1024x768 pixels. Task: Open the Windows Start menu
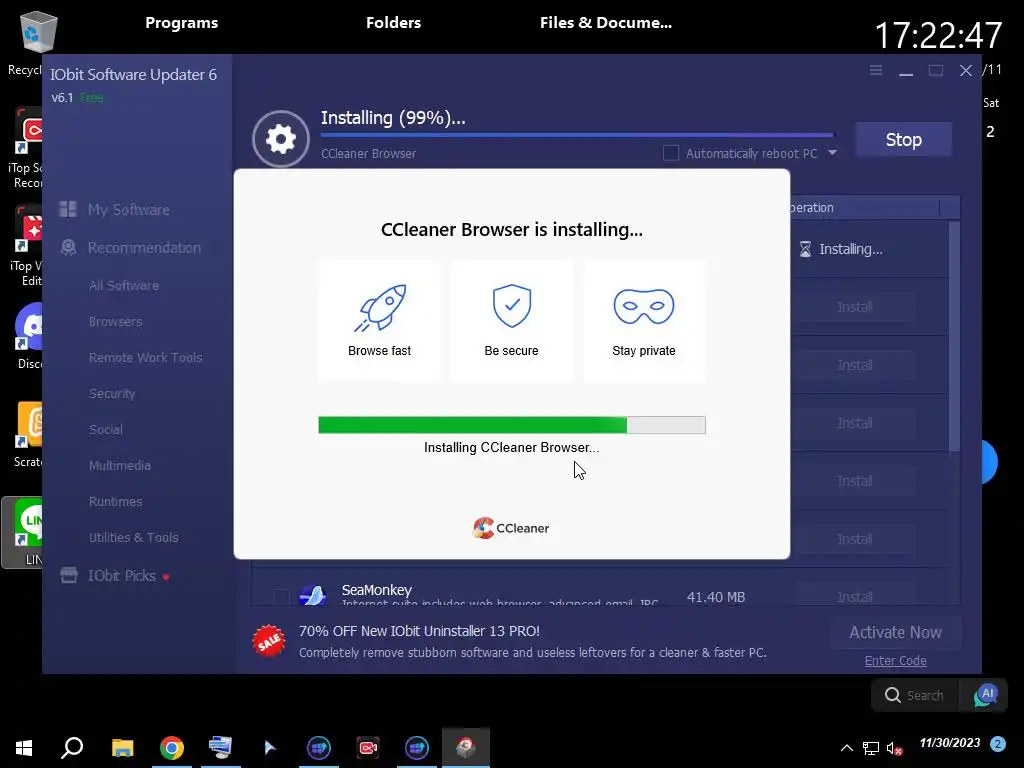(x=24, y=748)
